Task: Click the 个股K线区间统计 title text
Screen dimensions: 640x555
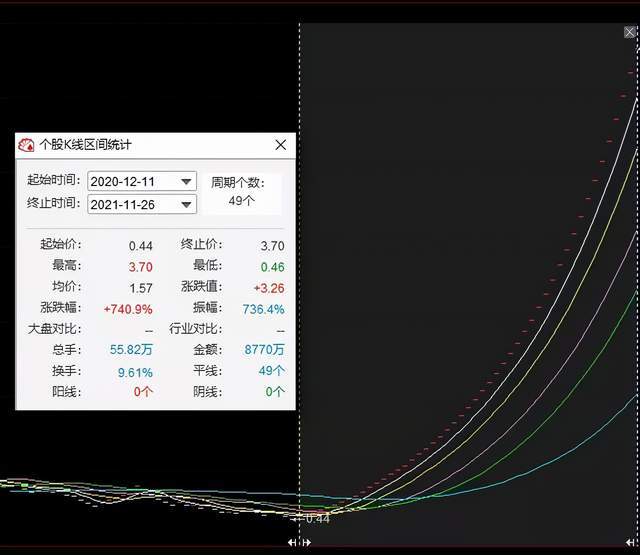Action: pyautogui.click(x=85, y=144)
